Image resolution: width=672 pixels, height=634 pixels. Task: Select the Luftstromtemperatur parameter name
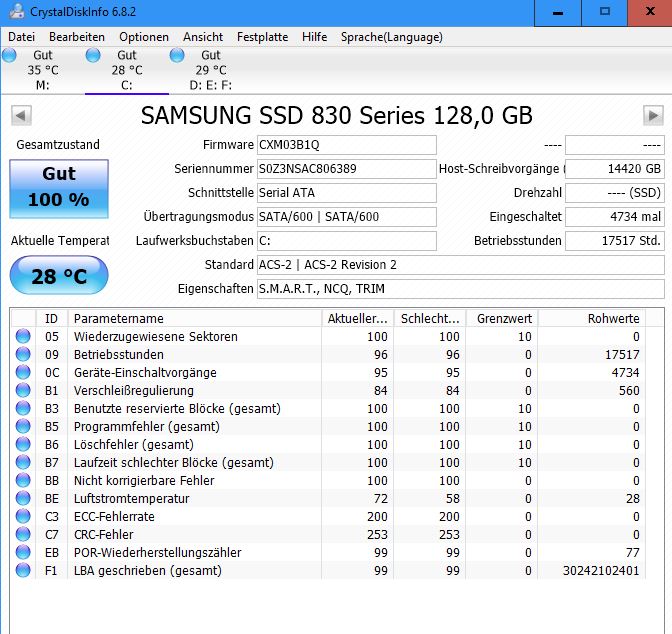point(132,499)
